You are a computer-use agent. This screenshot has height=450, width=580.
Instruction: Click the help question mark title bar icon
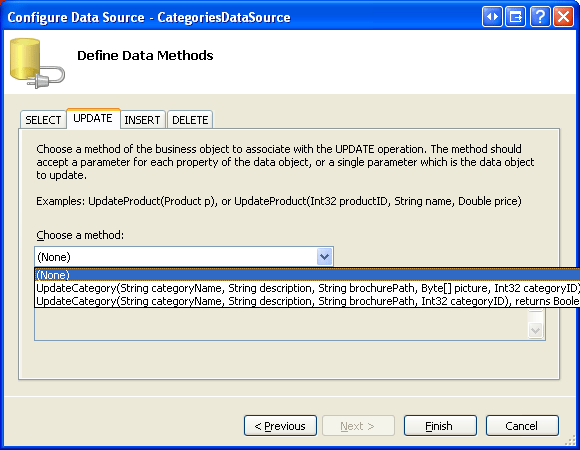[540, 17]
